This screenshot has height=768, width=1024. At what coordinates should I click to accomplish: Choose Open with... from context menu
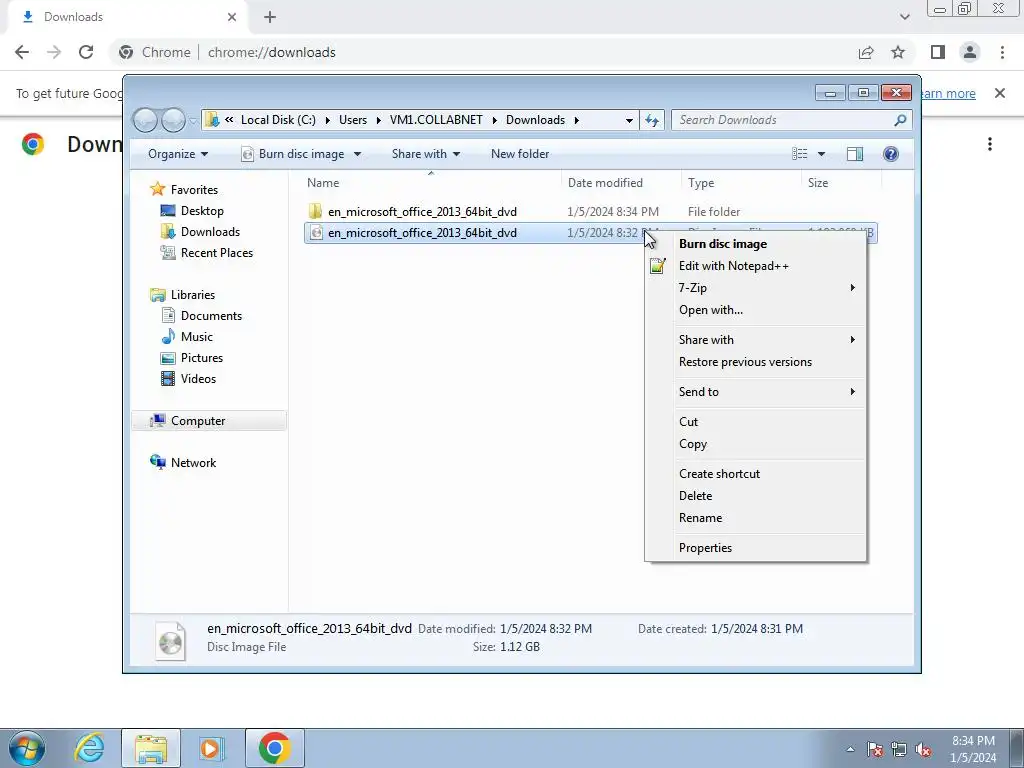(x=711, y=310)
